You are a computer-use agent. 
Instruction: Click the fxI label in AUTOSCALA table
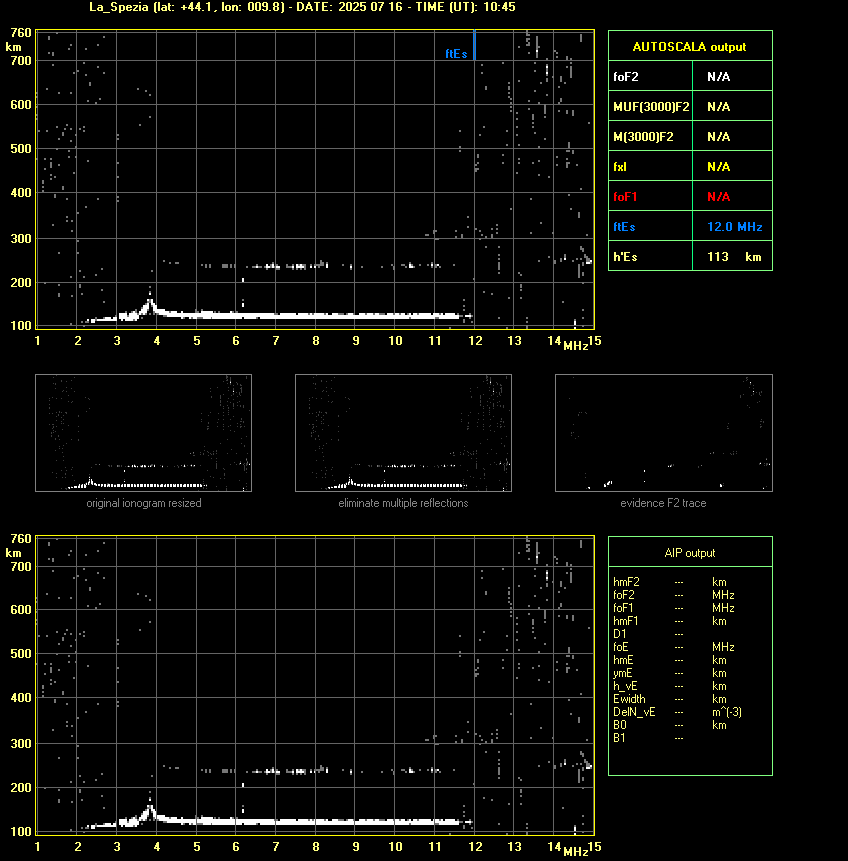pos(620,167)
